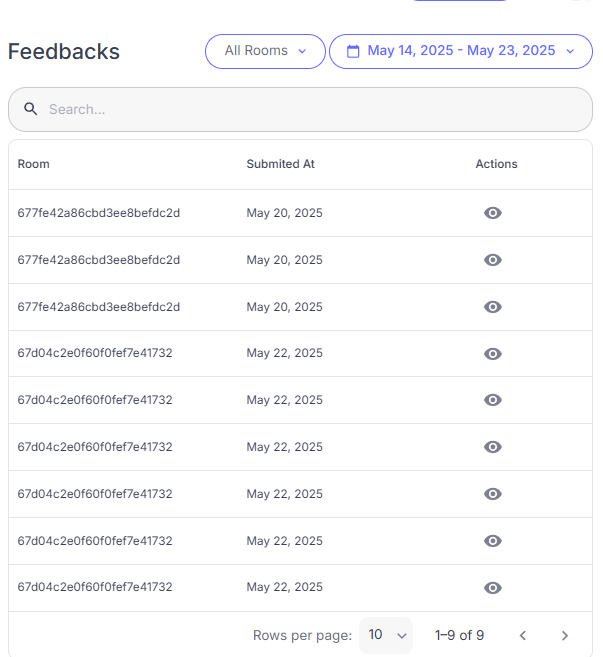Click the calendar icon in date filter
Screen dimensions: 603x657
coord(352,51)
